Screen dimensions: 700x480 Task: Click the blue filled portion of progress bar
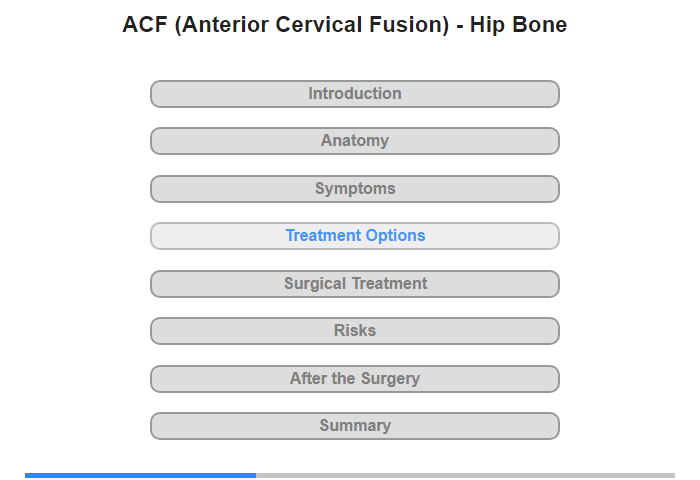140,475
